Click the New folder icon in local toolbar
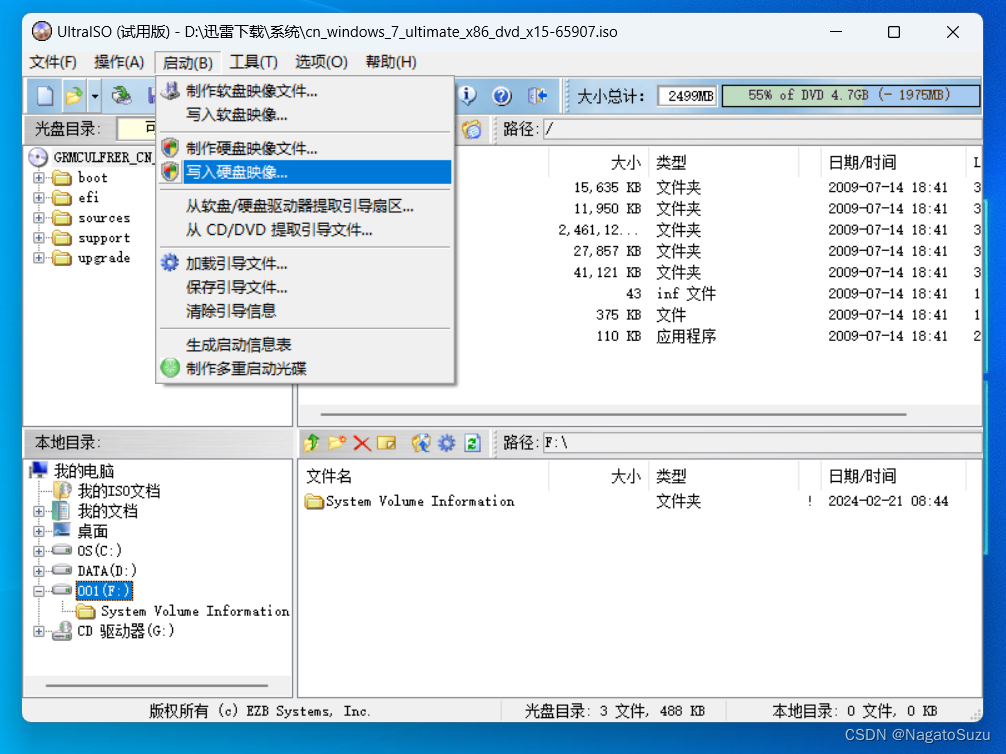 click(x=337, y=443)
